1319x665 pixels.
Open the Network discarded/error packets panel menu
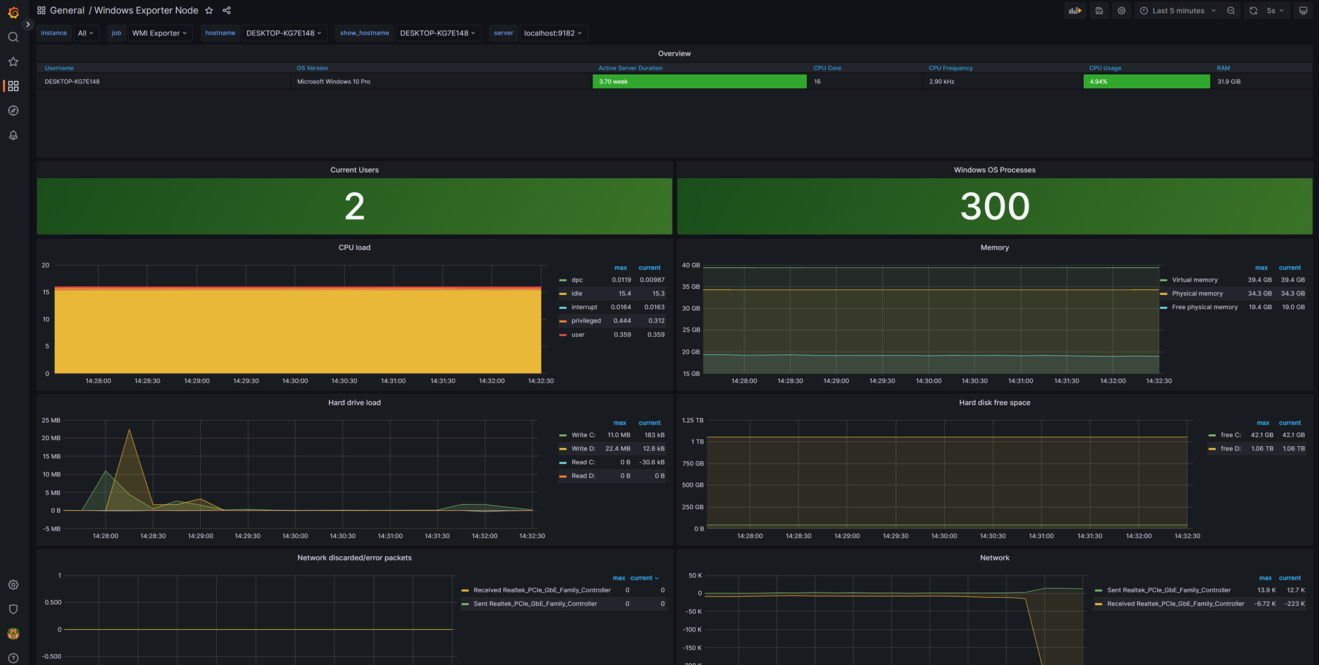tap(354, 558)
